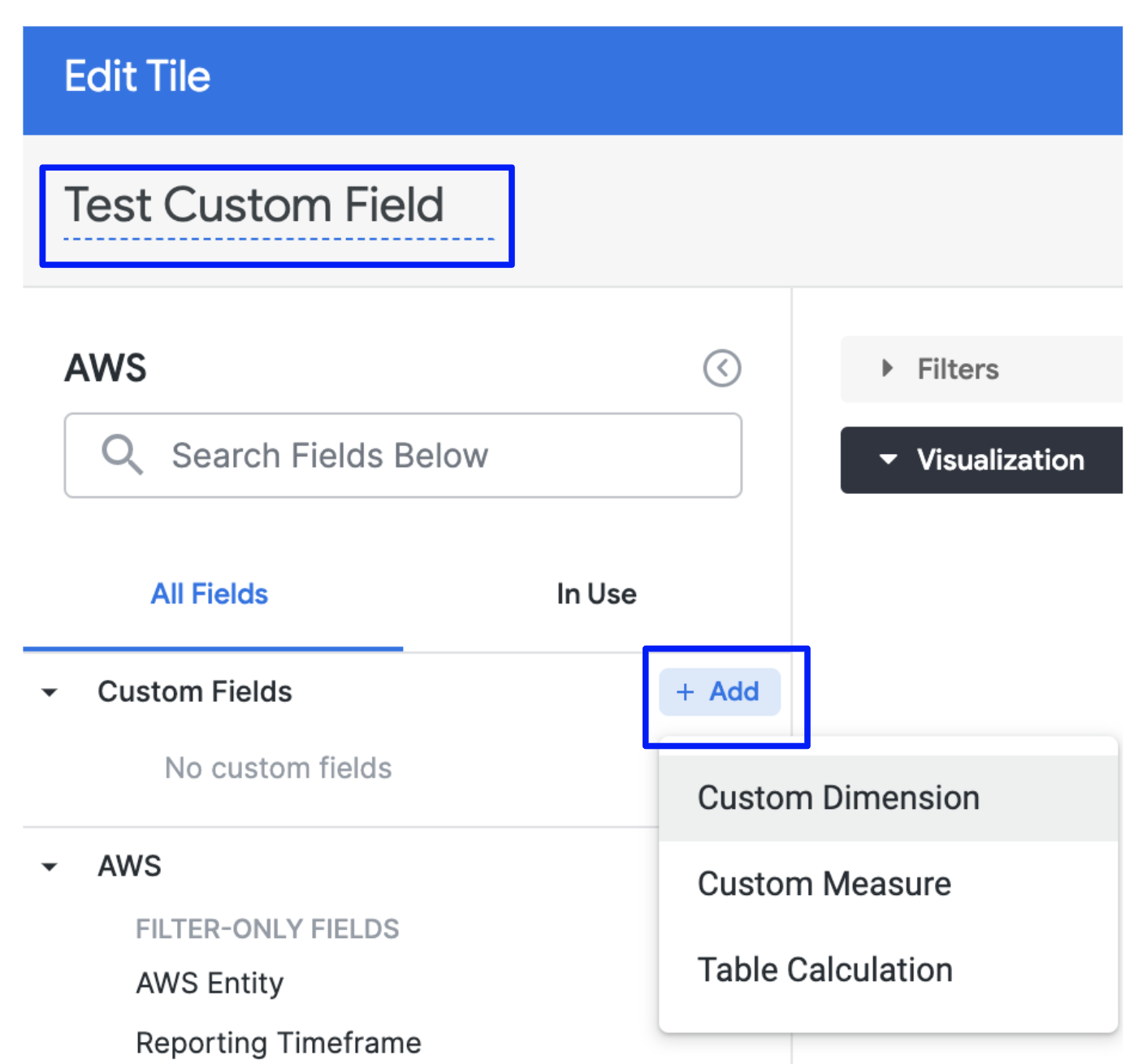Click the plus icon in the Add button

(685, 692)
